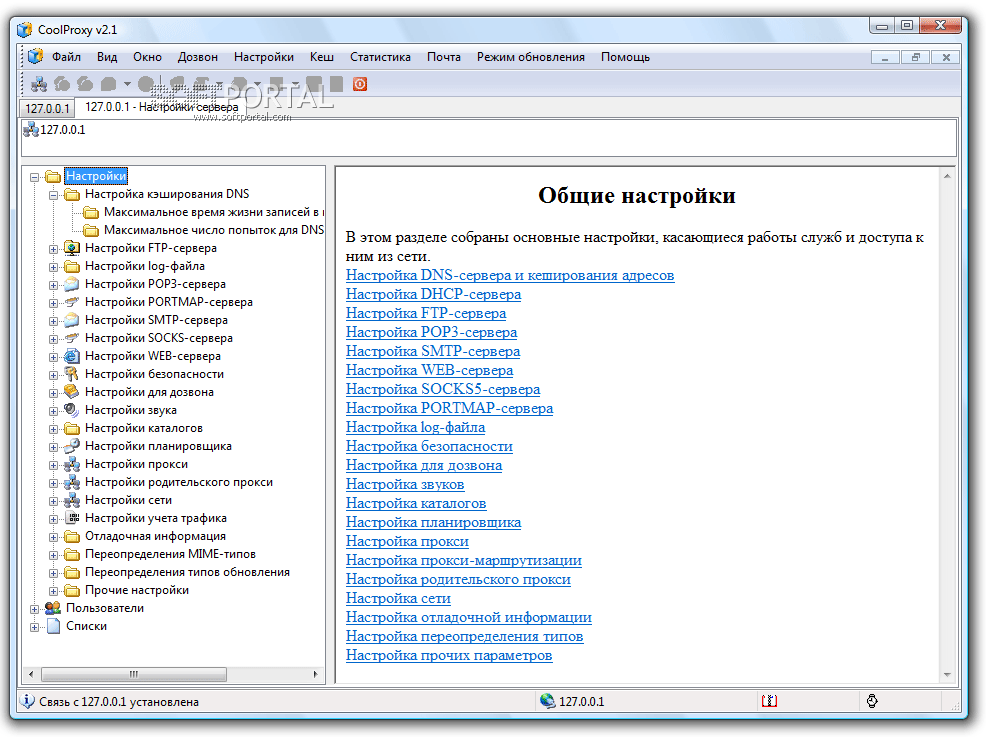Click the tree scrollbar right arrow
Viewport: 986px width, 737px height.
pos(316,674)
